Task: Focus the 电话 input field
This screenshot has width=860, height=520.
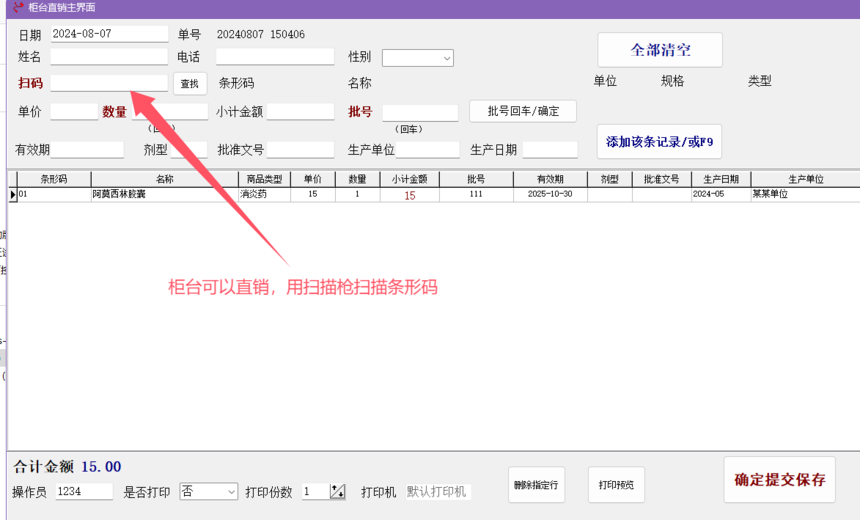Action: click(275, 56)
